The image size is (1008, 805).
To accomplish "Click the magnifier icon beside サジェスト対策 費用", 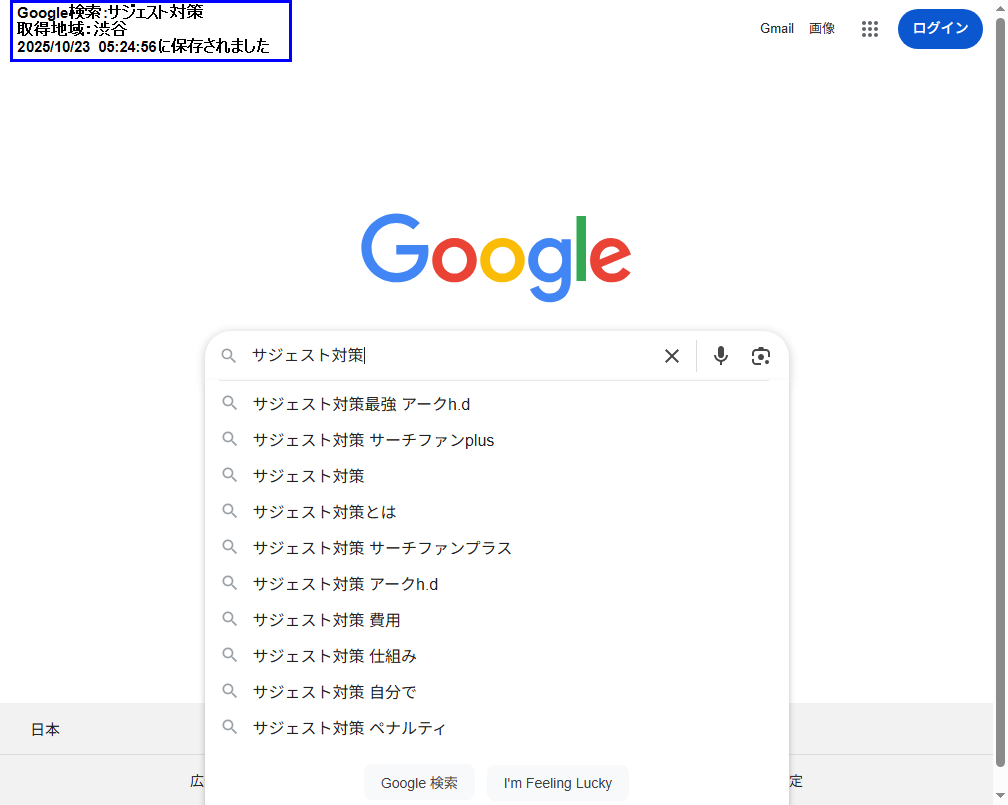I will click(x=230, y=619).
